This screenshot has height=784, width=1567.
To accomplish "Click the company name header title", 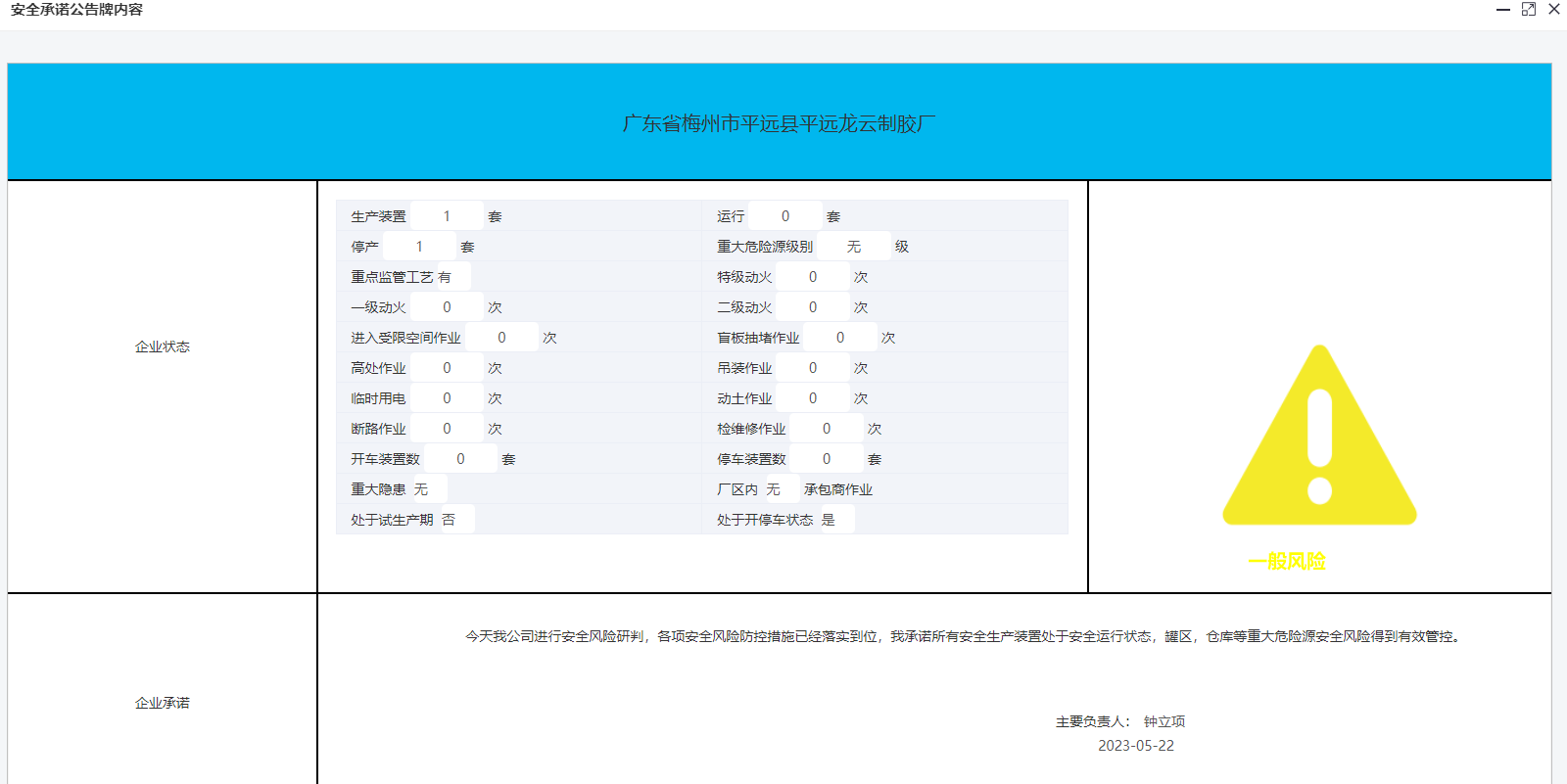I will pyautogui.click(x=779, y=124).
